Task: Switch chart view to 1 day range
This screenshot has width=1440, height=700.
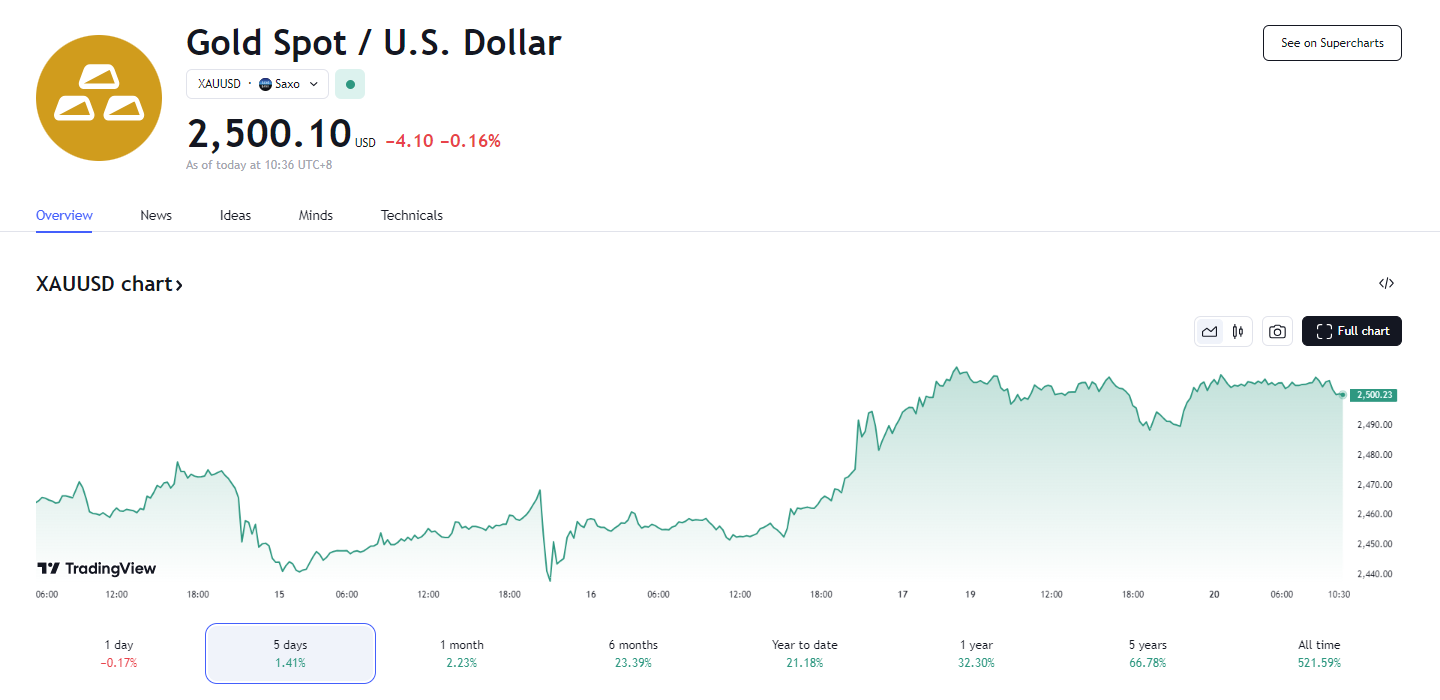Action: point(119,653)
